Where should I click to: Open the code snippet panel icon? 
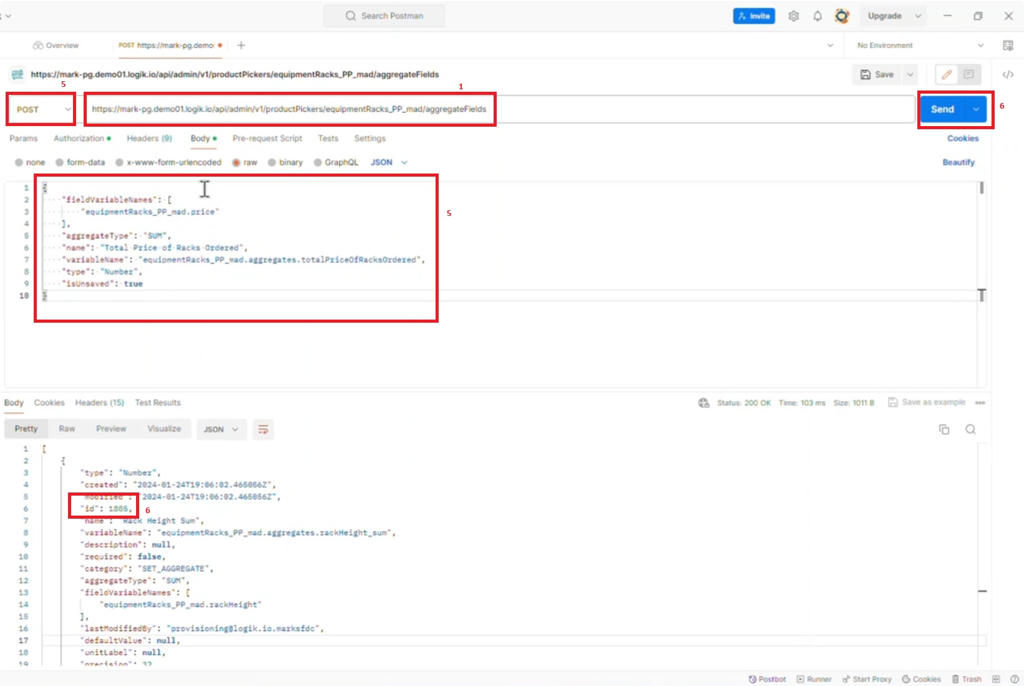point(1008,74)
